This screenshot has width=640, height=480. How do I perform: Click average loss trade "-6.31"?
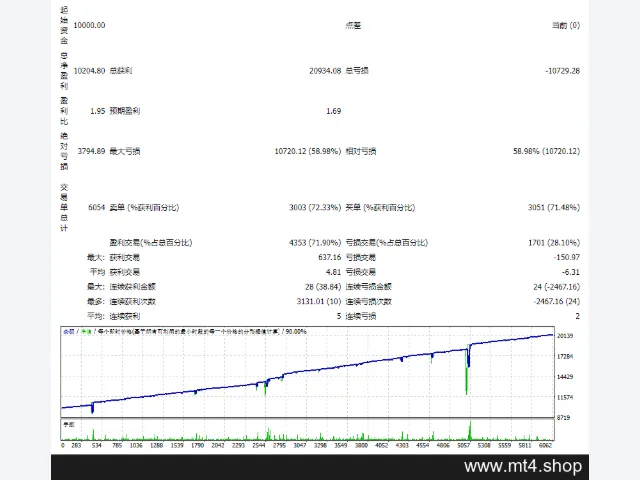coord(571,272)
